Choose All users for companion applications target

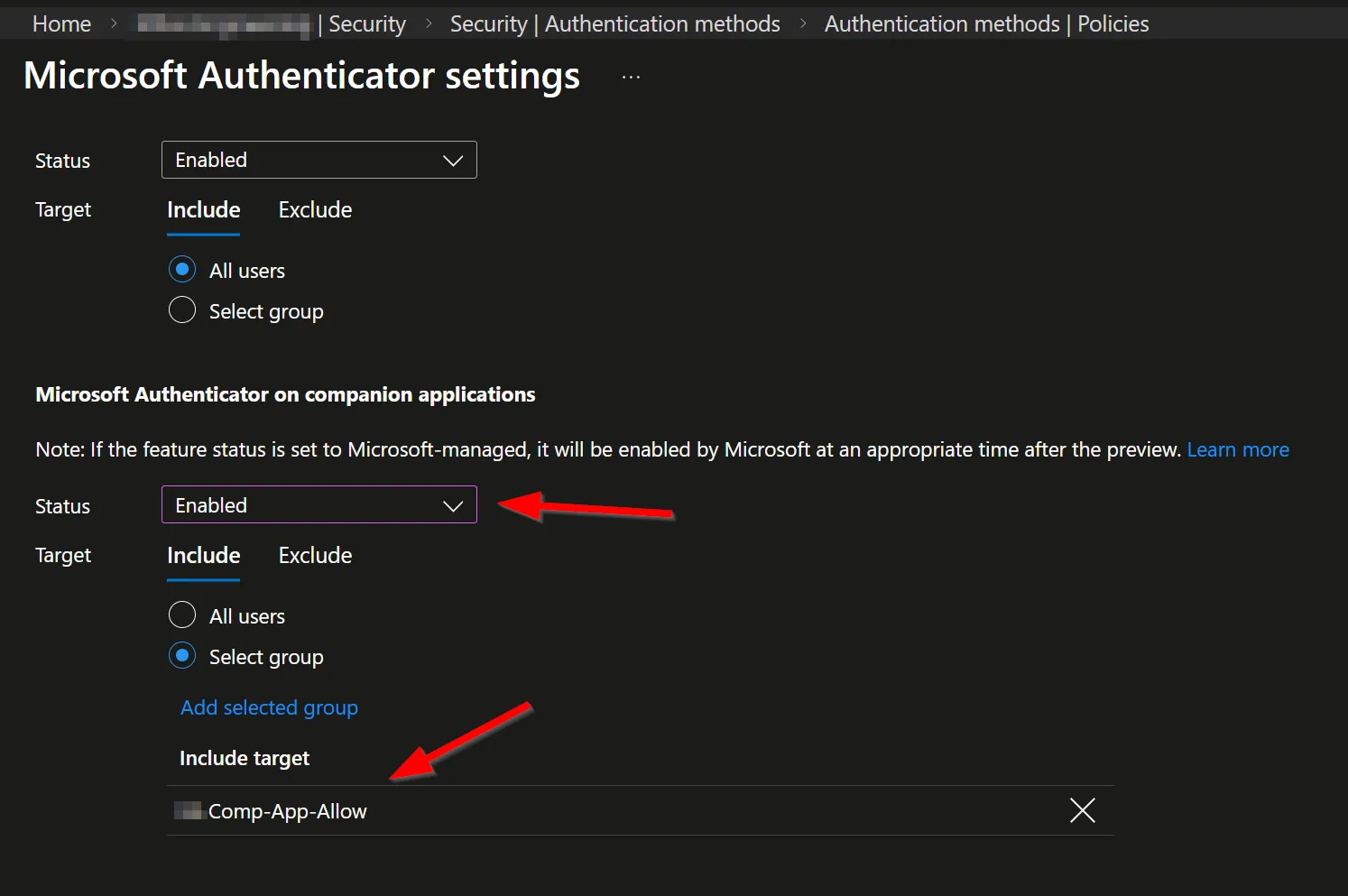tap(182, 615)
